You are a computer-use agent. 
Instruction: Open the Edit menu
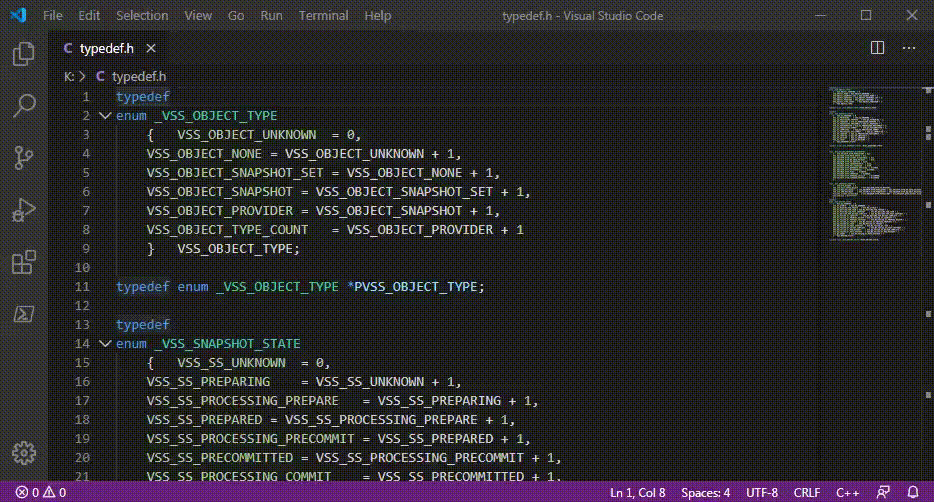tap(89, 15)
